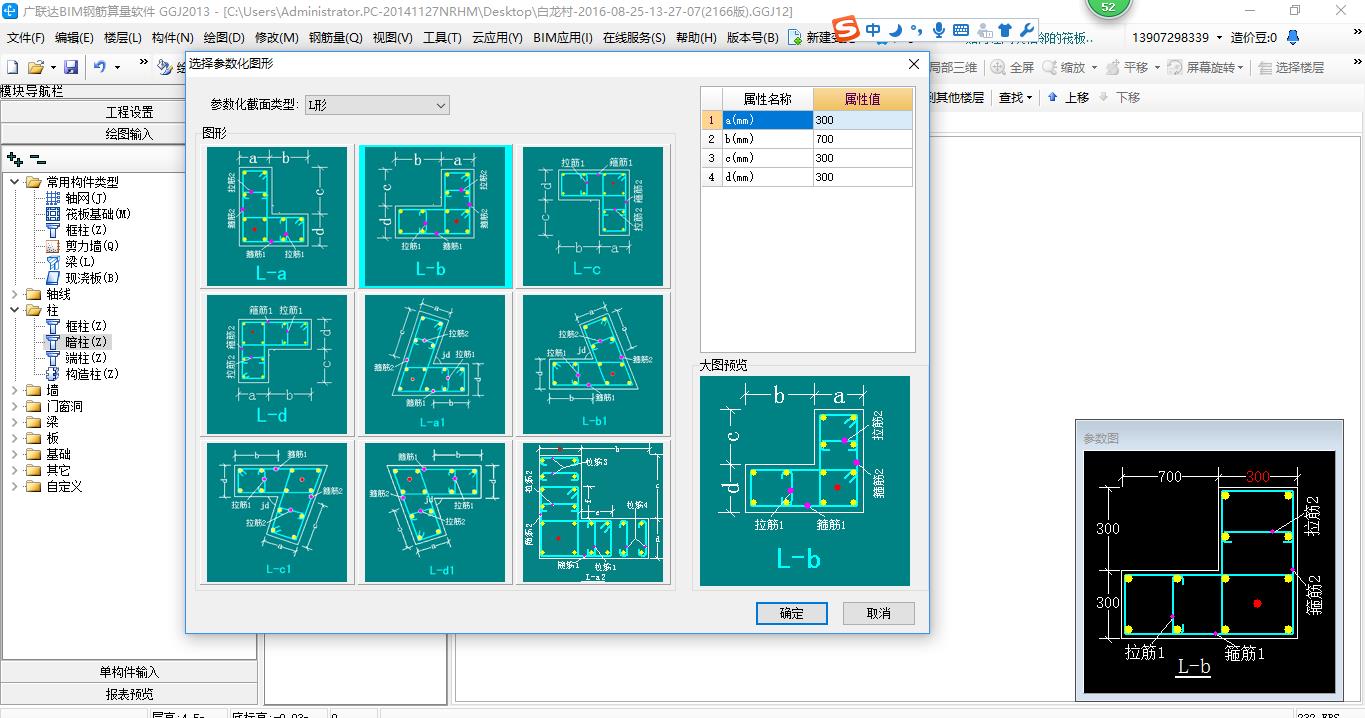Click the d(mm) value cell 300
1365x718 pixels.
862,177
